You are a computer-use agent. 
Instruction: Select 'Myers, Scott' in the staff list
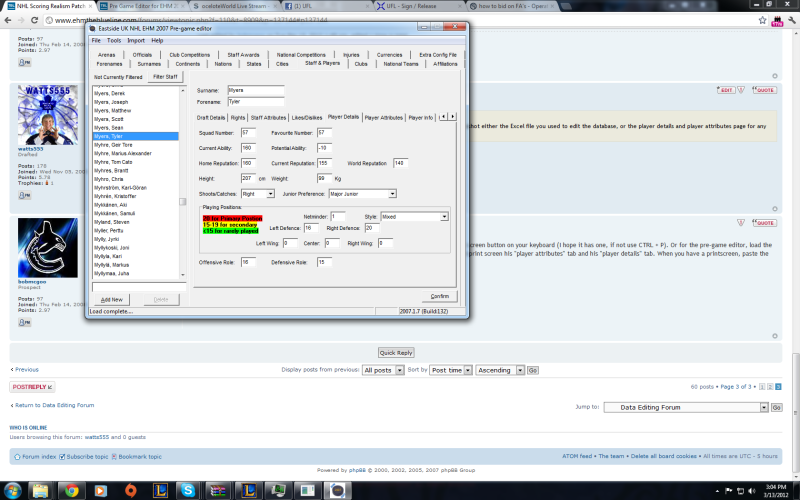(109, 119)
